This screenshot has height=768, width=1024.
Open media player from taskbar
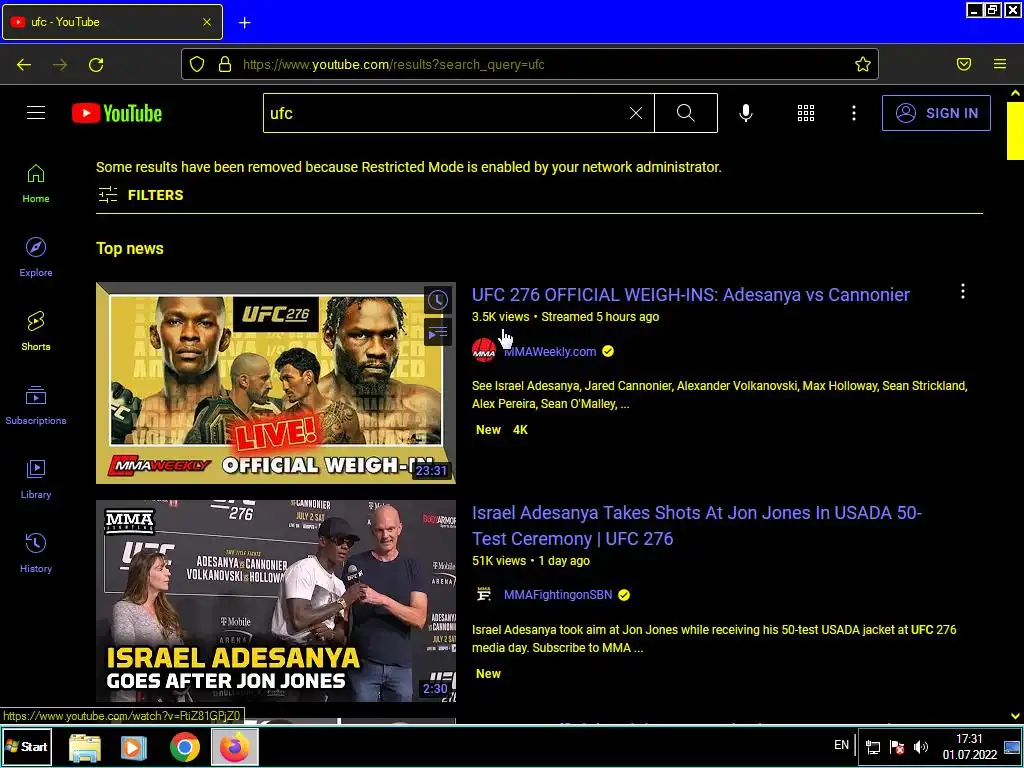coord(134,747)
